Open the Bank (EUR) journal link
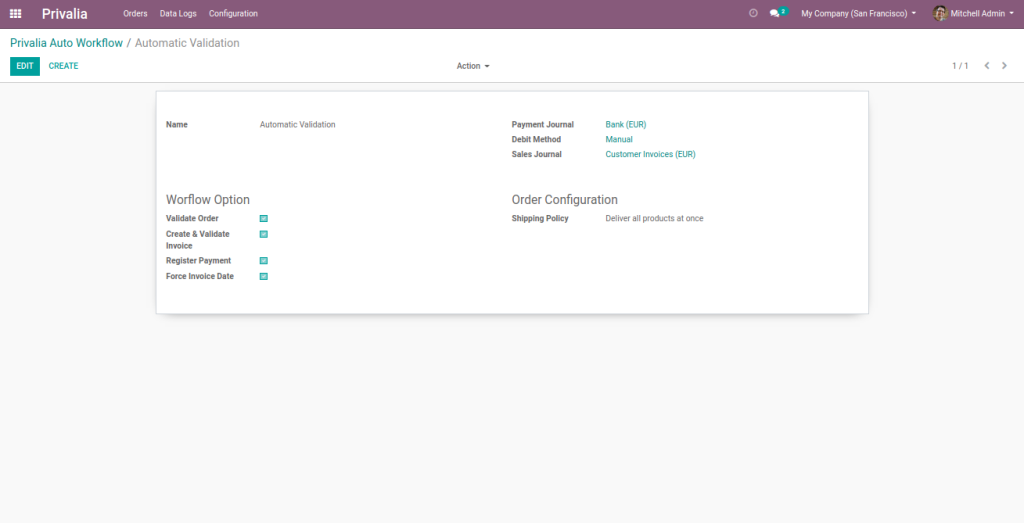 click(626, 125)
